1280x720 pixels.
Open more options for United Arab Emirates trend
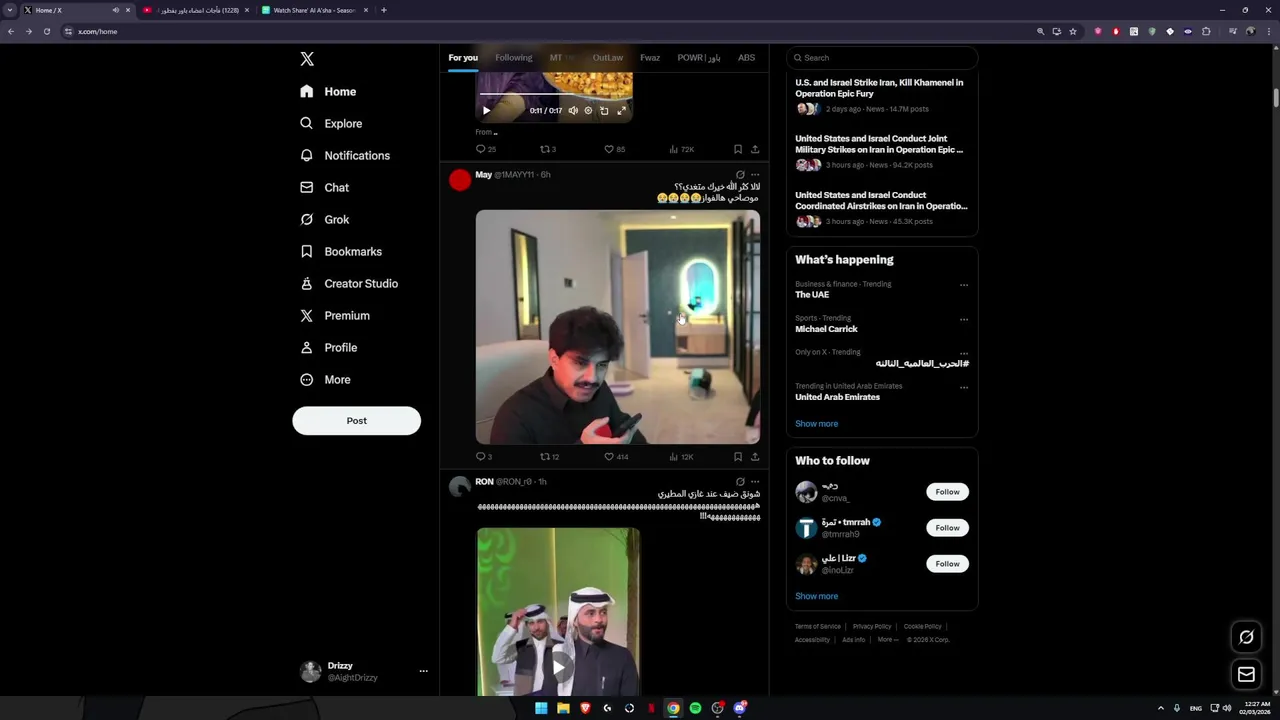pyautogui.click(x=964, y=388)
